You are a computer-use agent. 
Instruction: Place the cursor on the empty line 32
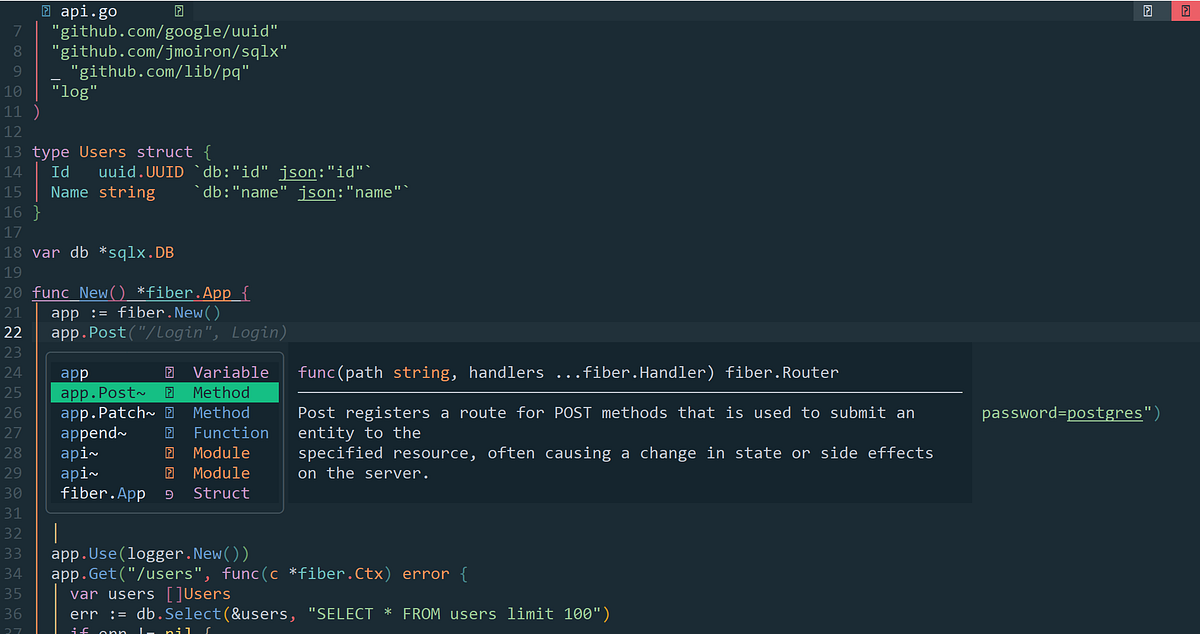55,532
